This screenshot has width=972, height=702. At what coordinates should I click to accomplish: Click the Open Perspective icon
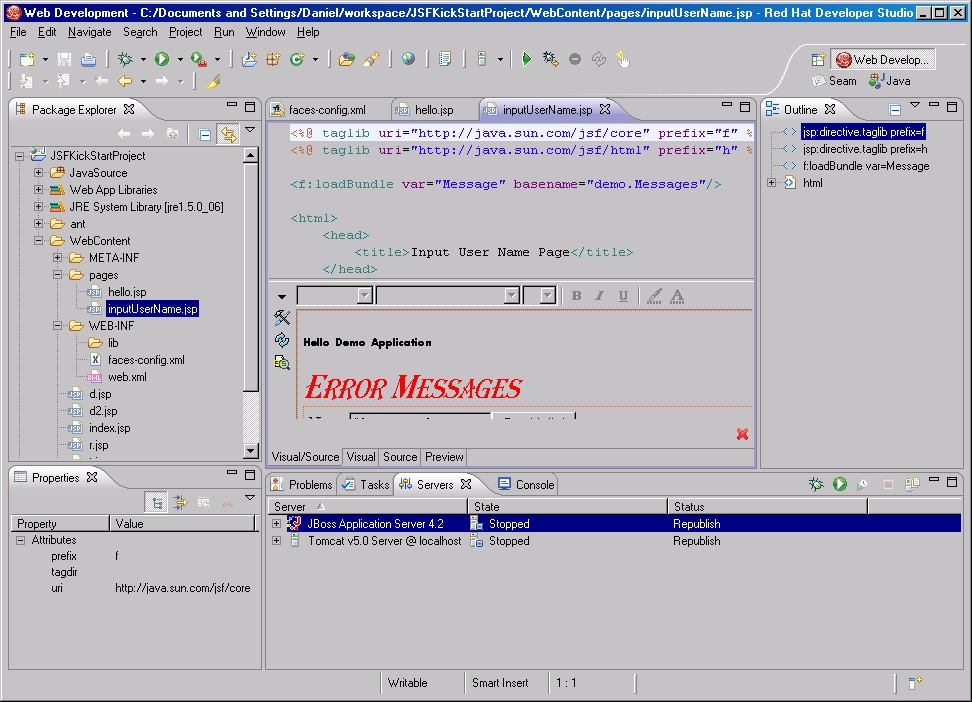click(818, 60)
